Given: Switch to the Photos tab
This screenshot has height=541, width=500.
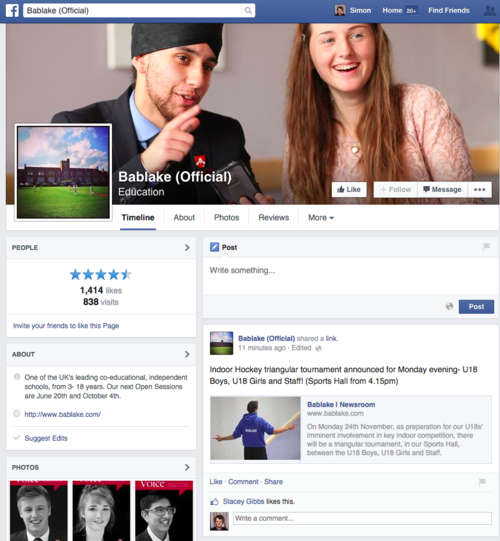Looking at the screenshot, I should (x=226, y=218).
